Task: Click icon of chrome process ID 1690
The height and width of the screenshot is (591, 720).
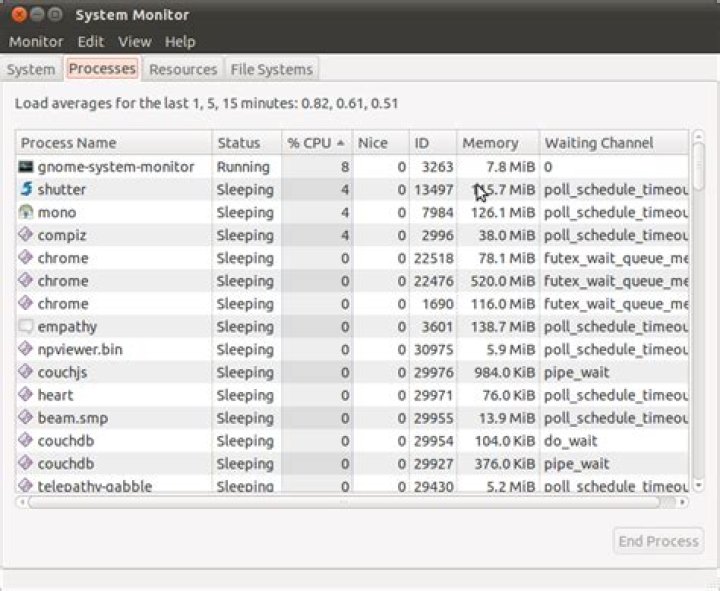Action: point(26,303)
